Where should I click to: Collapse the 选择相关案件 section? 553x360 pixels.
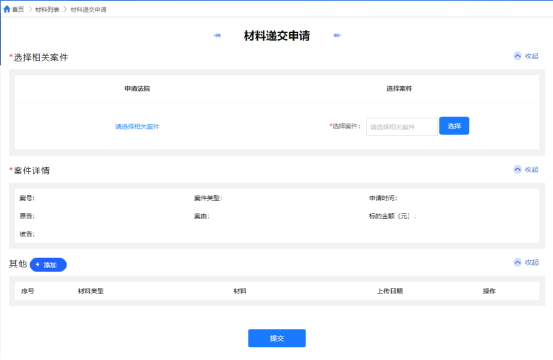click(526, 56)
